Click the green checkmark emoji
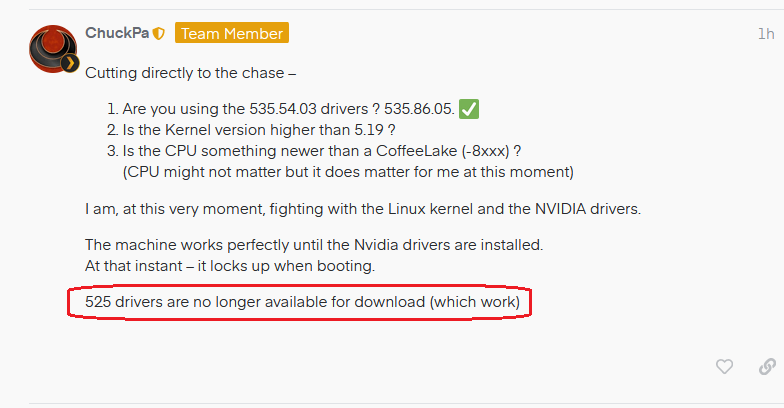The height and width of the screenshot is (408, 784). point(469,109)
